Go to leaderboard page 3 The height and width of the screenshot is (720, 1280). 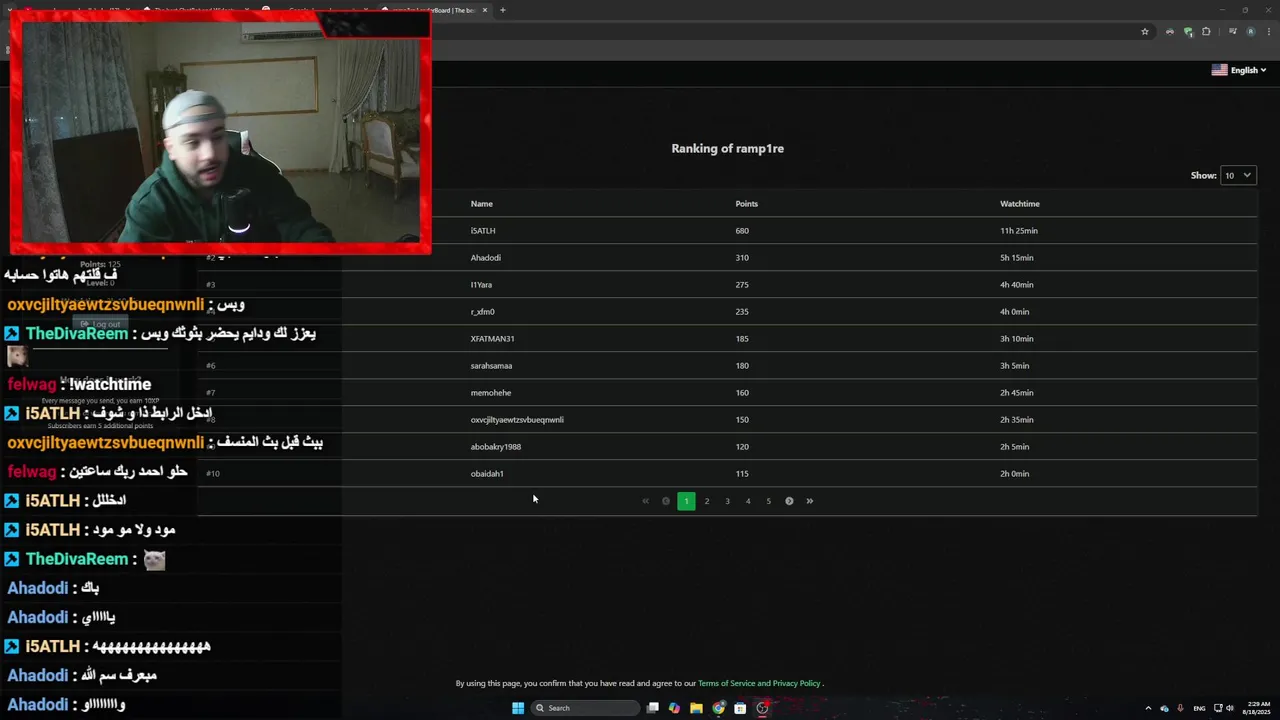[727, 501]
